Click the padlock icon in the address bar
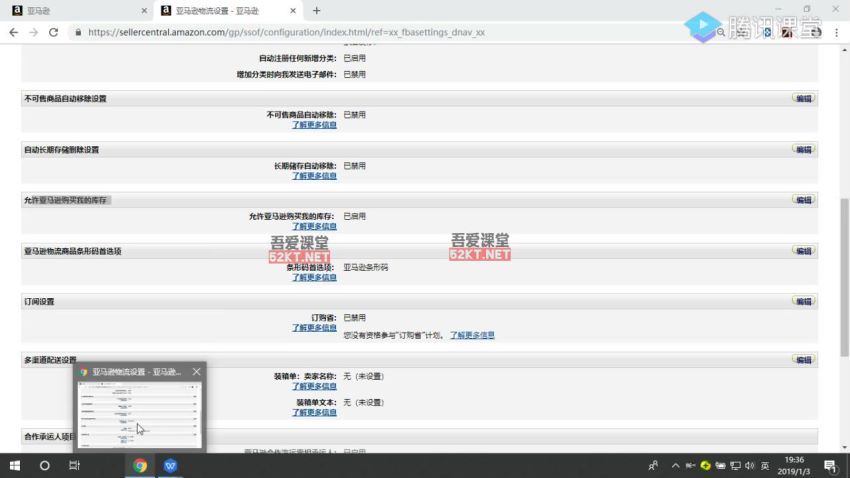850x478 pixels. pos(78,33)
